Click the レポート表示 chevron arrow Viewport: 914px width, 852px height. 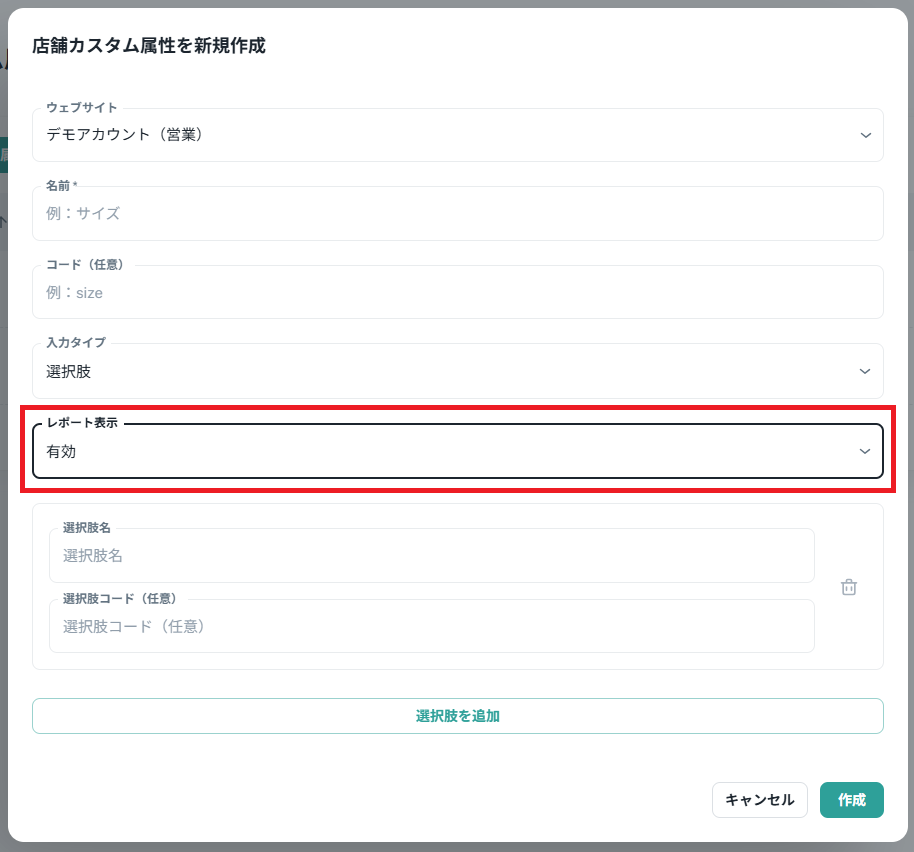point(865,452)
